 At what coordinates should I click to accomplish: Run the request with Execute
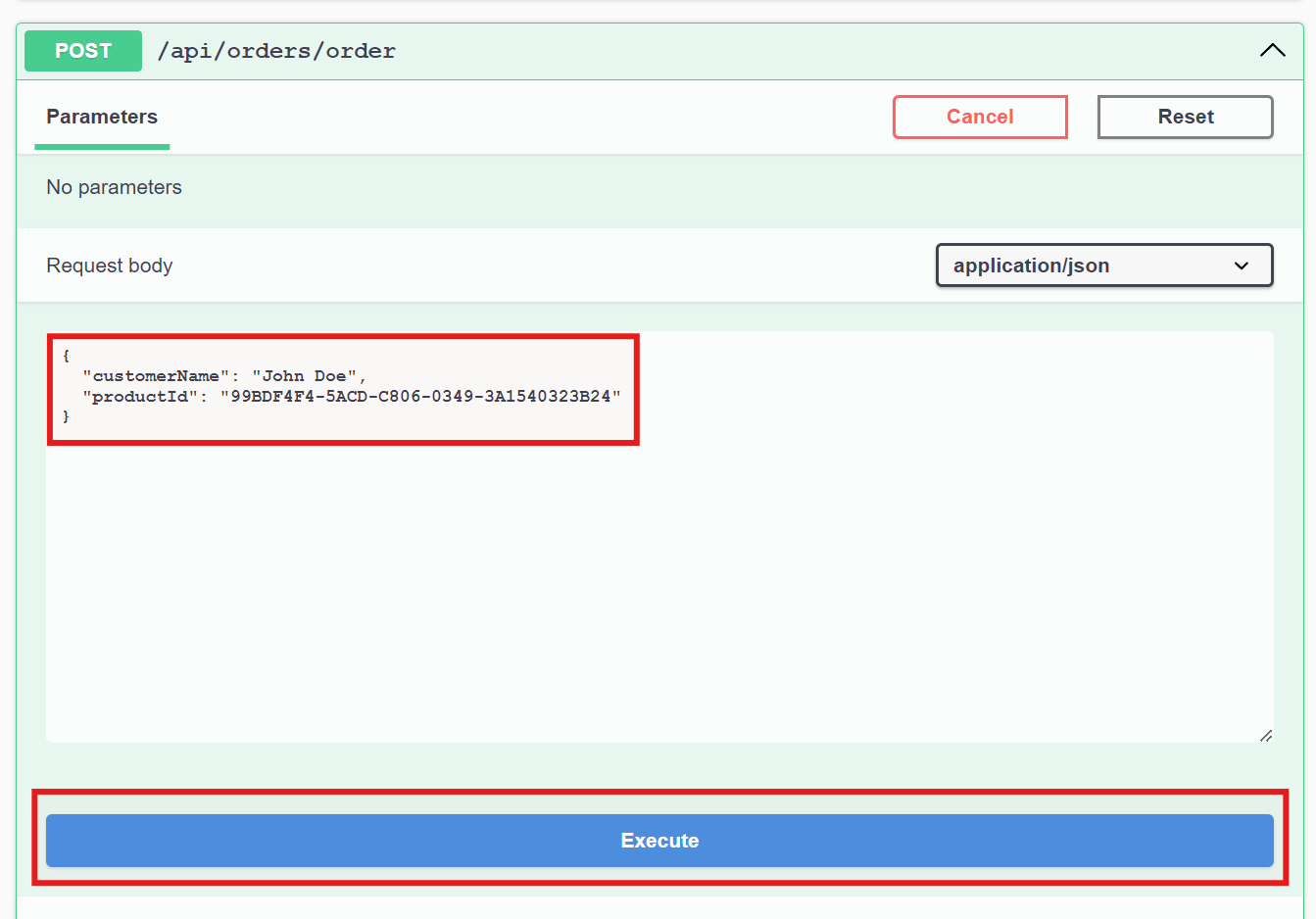coord(659,841)
